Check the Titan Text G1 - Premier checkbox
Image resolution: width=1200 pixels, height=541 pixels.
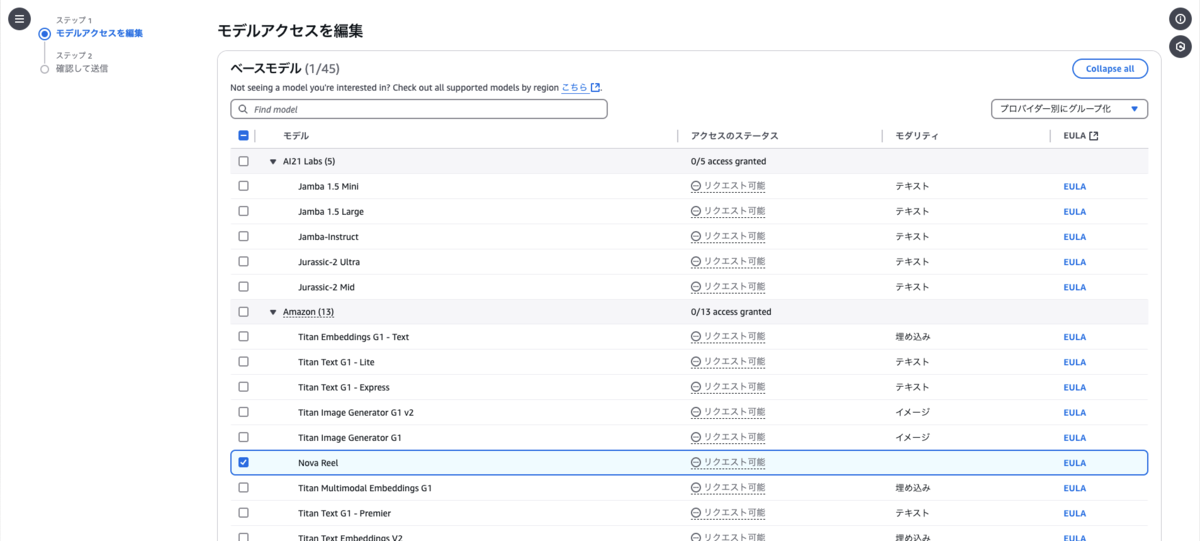[x=243, y=513]
